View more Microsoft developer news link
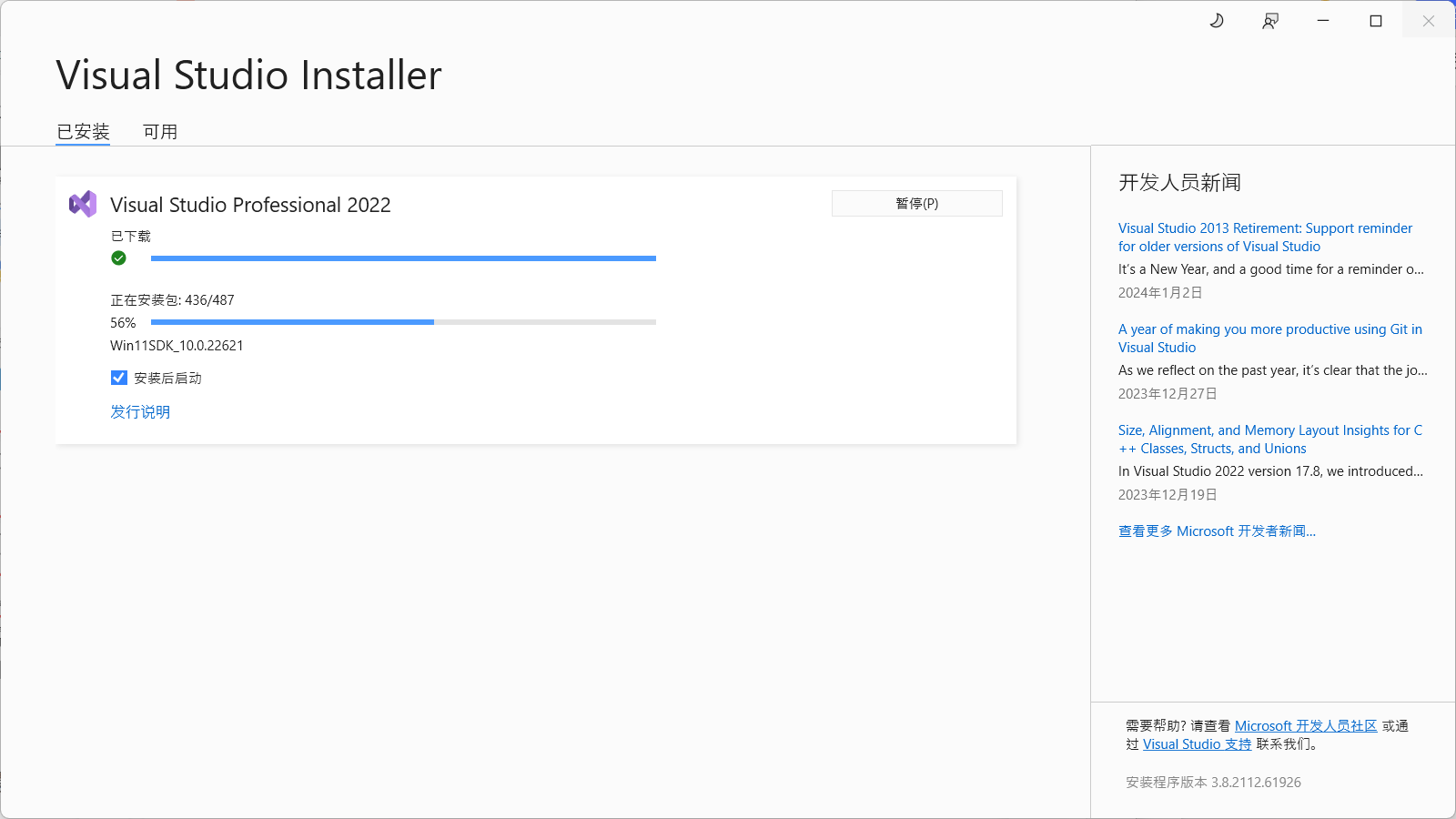The image size is (1456, 819). (1217, 531)
